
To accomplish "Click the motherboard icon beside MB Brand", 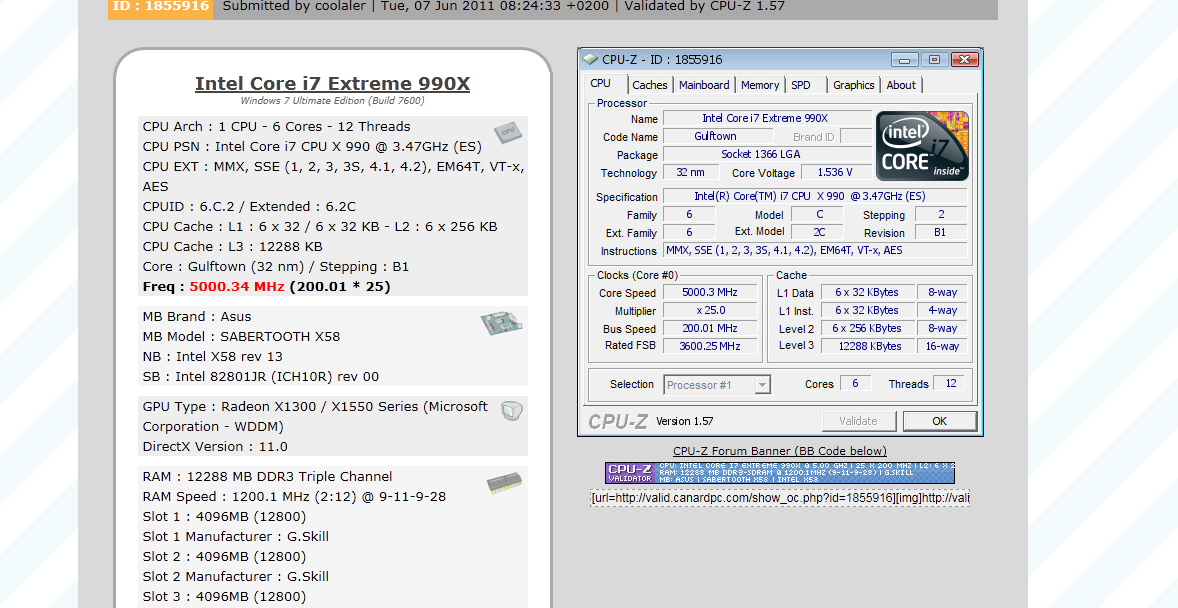I will point(501,322).
